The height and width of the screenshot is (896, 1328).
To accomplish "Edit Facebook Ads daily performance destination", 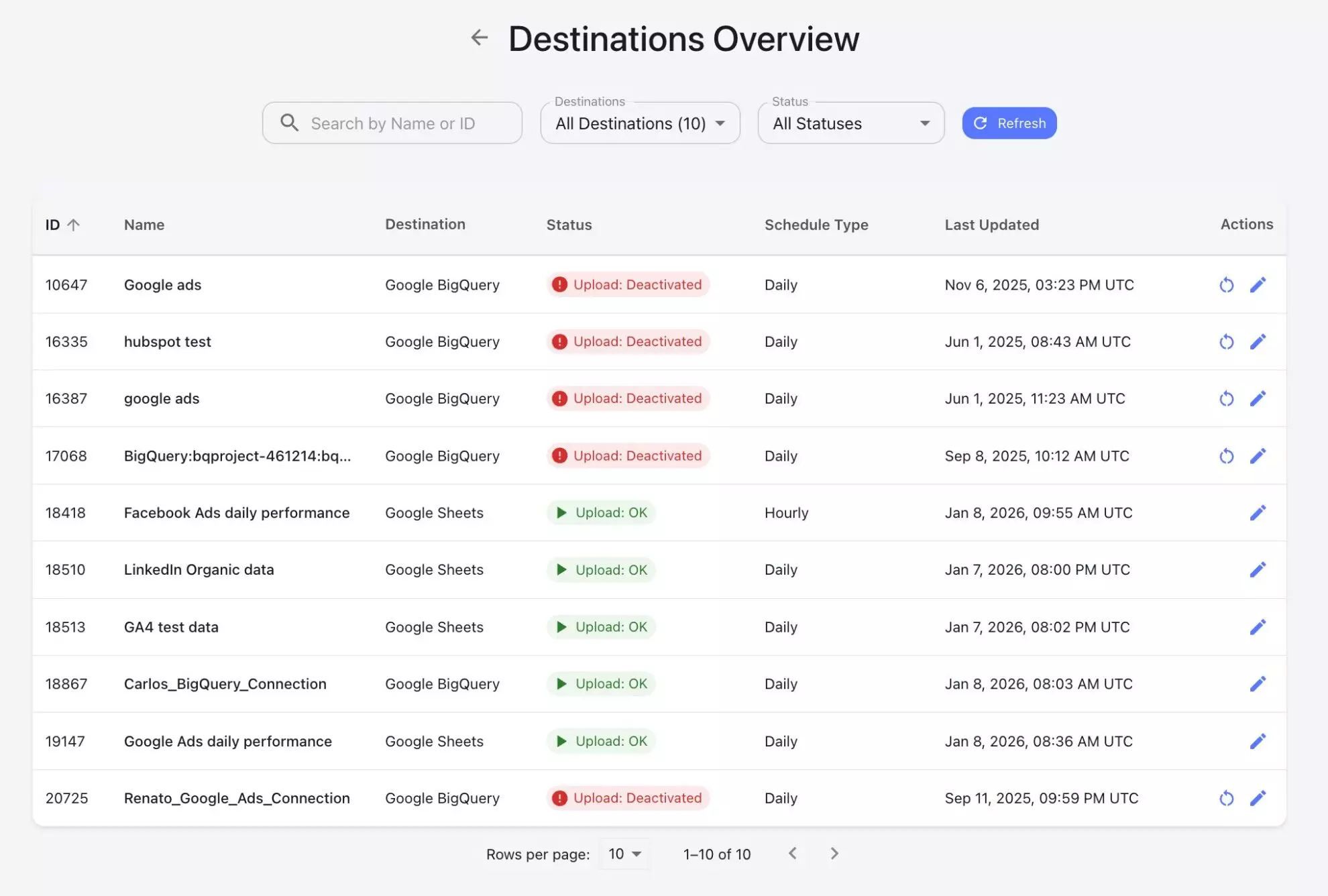I will (x=1258, y=513).
